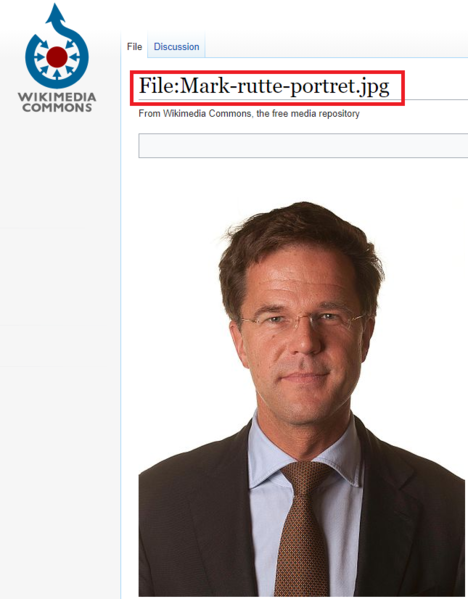Click the WIKIMEDIA COMMONS wordmark text

pos(57,102)
